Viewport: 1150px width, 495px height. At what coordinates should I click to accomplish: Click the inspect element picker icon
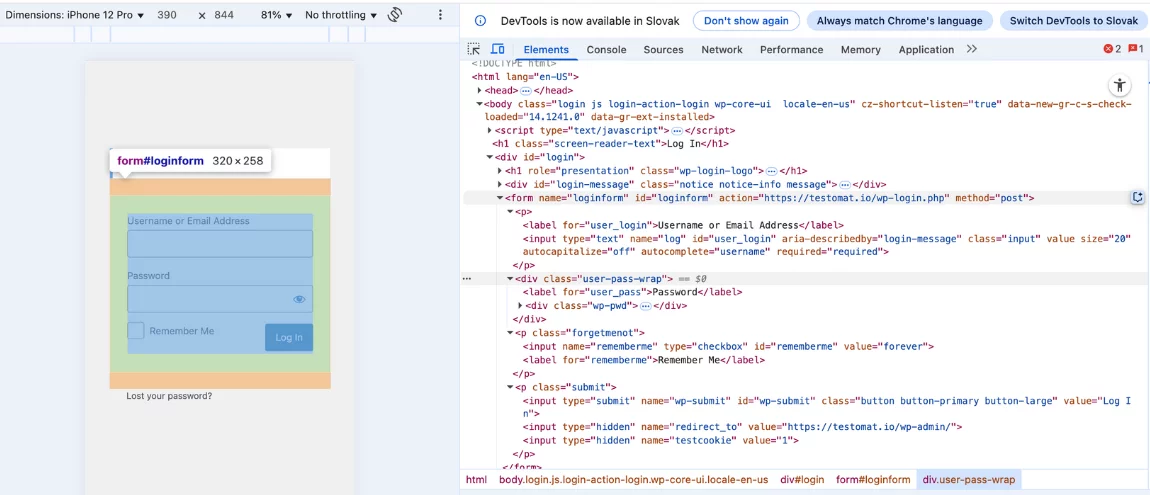474,49
